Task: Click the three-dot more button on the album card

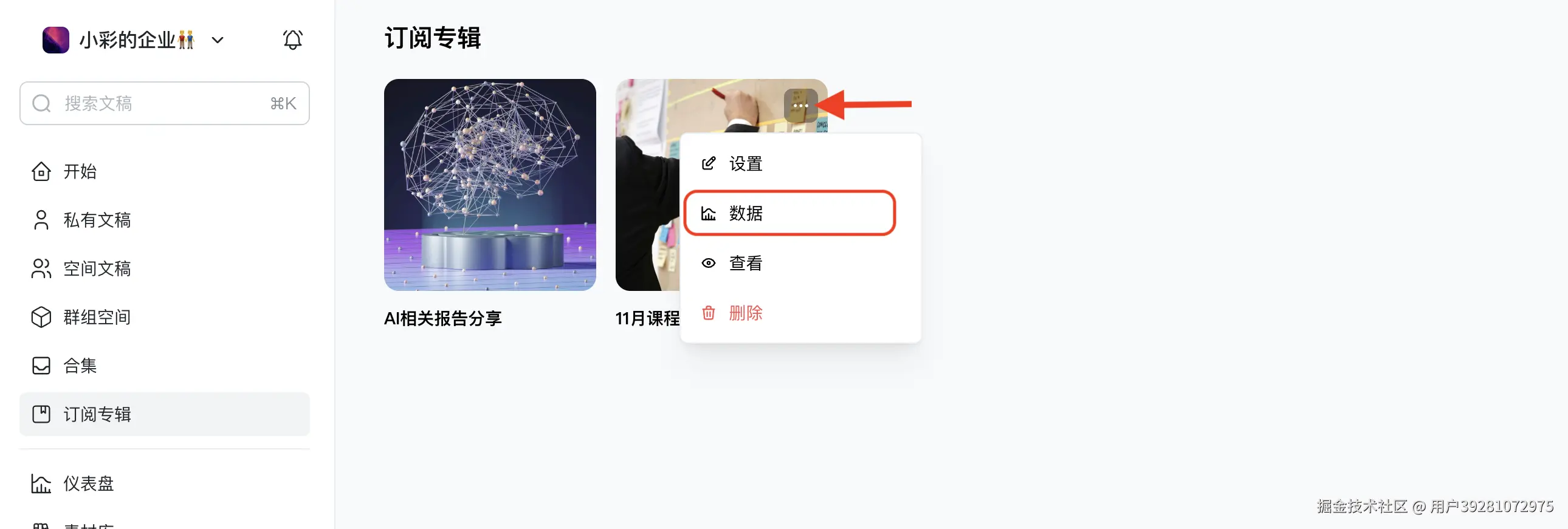Action: click(800, 106)
